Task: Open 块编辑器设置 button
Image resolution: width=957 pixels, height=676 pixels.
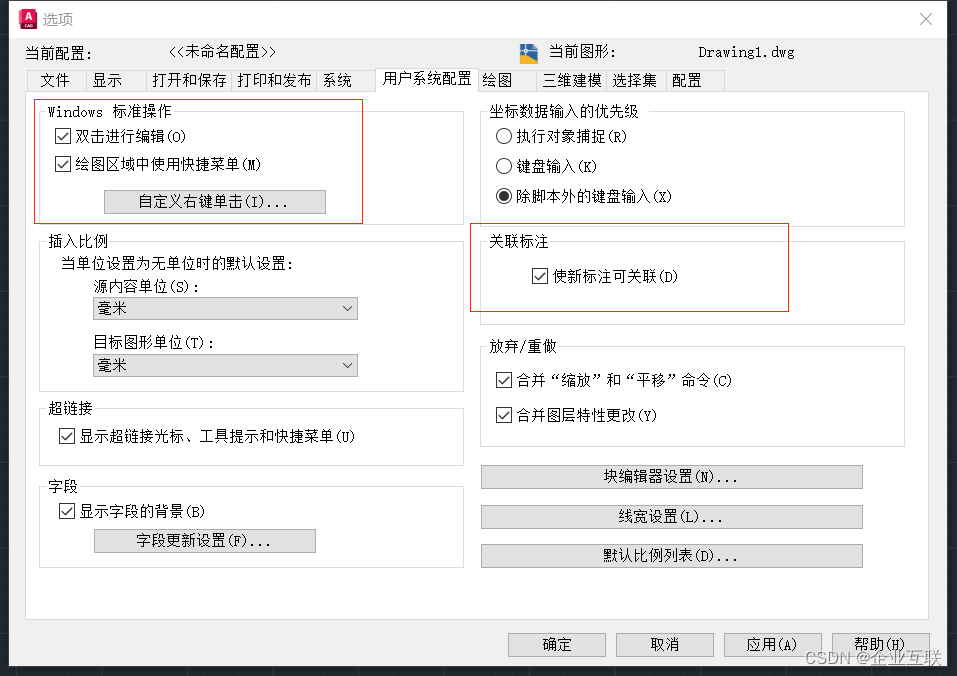Action: point(671,477)
